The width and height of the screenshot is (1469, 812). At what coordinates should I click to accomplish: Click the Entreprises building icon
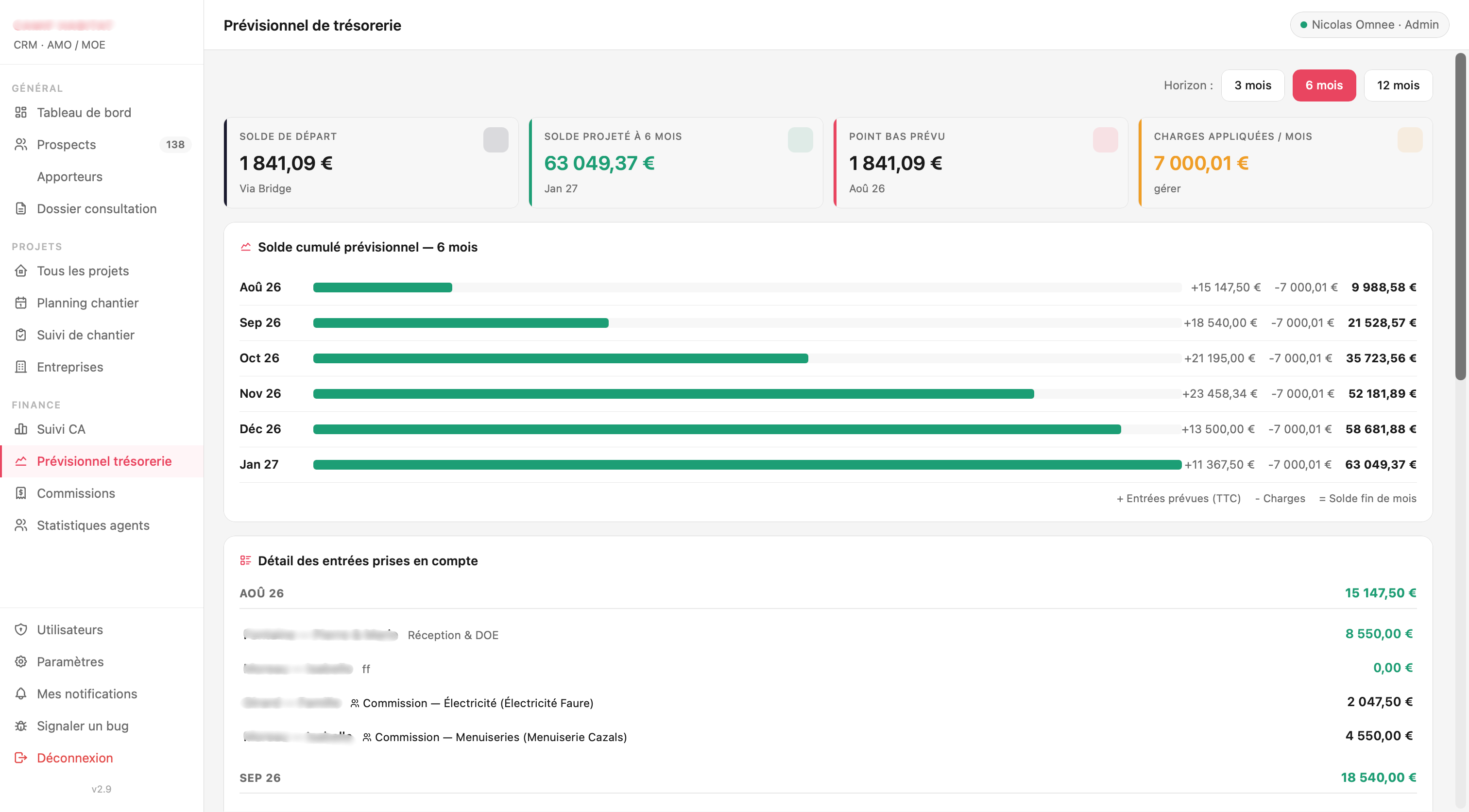coord(21,367)
